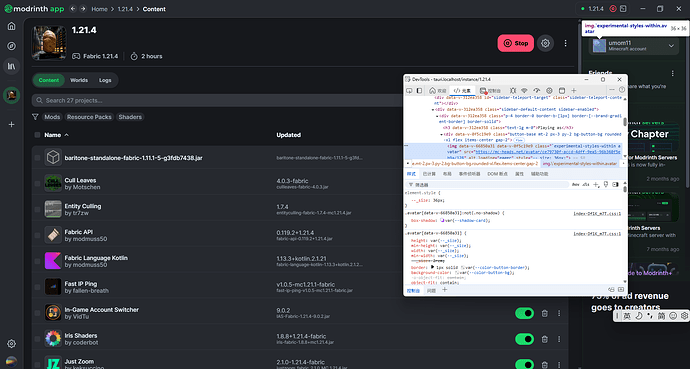Disable the Iris Shaders toggle switch
This screenshot has width=690, height=369.
click(525, 339)
